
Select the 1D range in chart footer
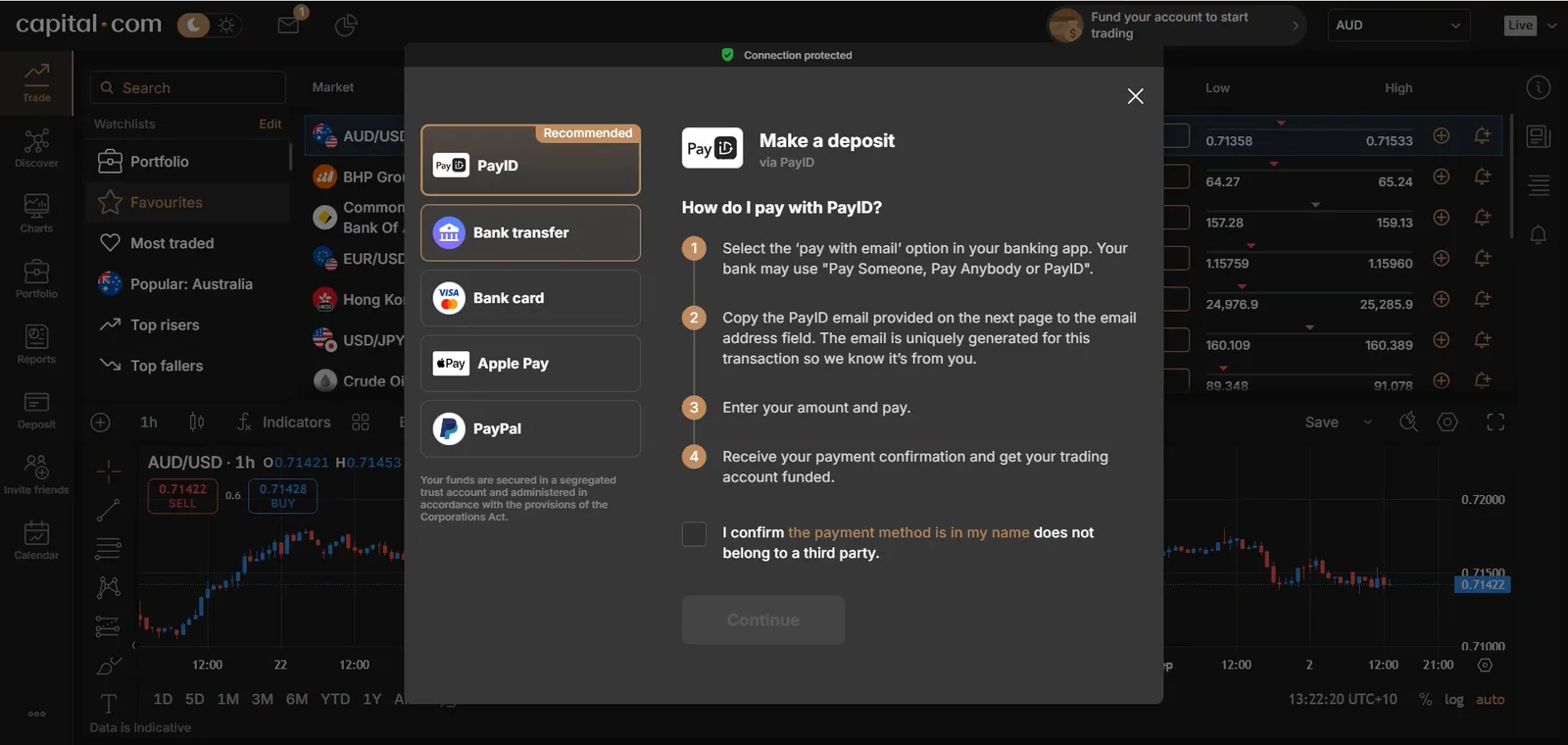[163, 699]
